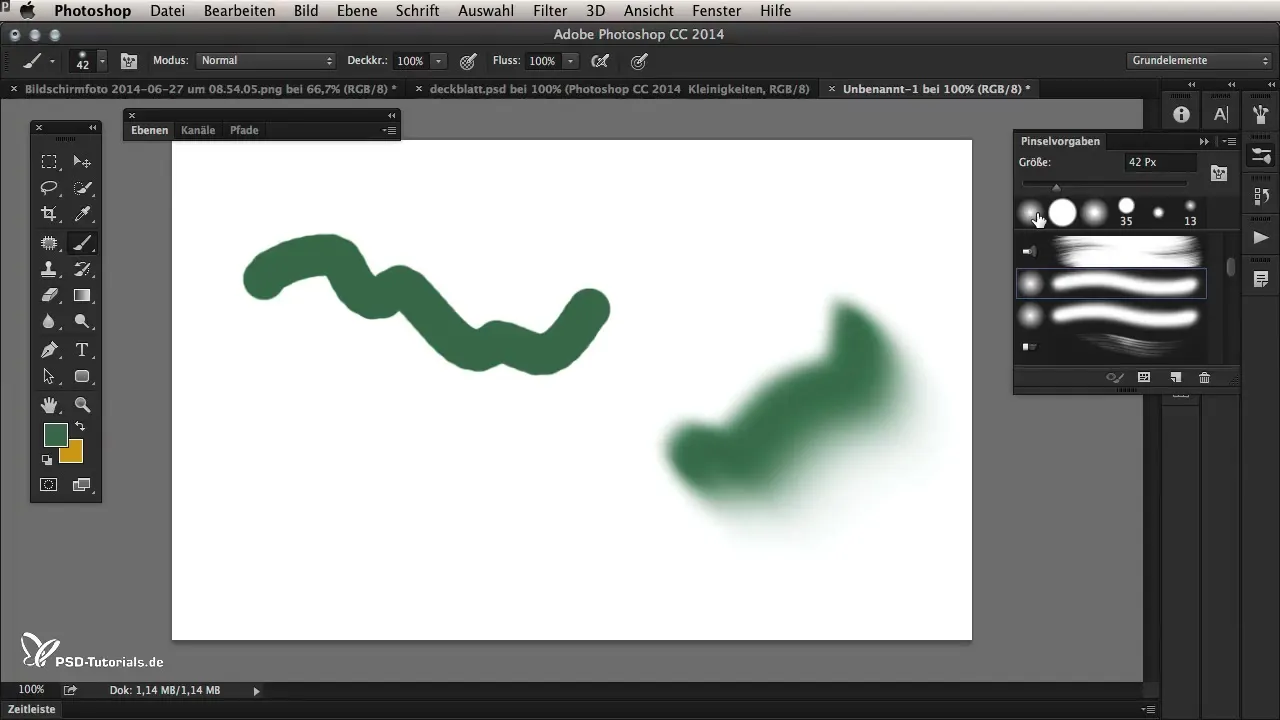Select the Brush tool in toolbox
Viewport: 1280px width, 720px height.
pos(82,242)
